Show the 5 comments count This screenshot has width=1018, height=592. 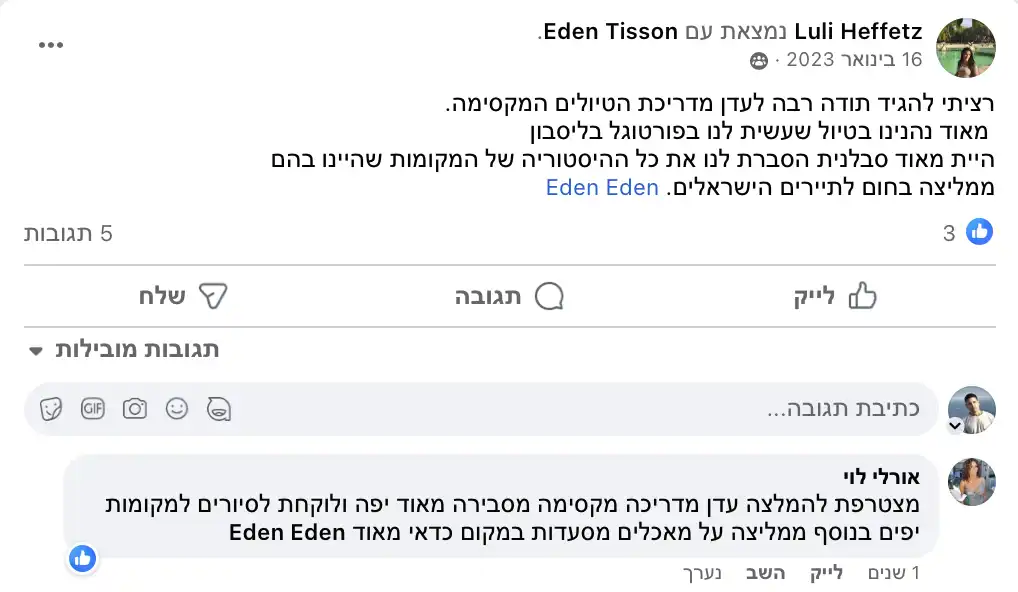tap(68, 234)
